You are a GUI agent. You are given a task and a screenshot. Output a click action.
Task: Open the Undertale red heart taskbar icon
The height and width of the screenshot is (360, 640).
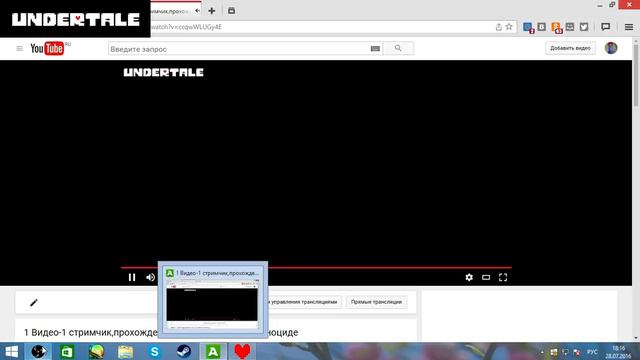pos(242,351)
